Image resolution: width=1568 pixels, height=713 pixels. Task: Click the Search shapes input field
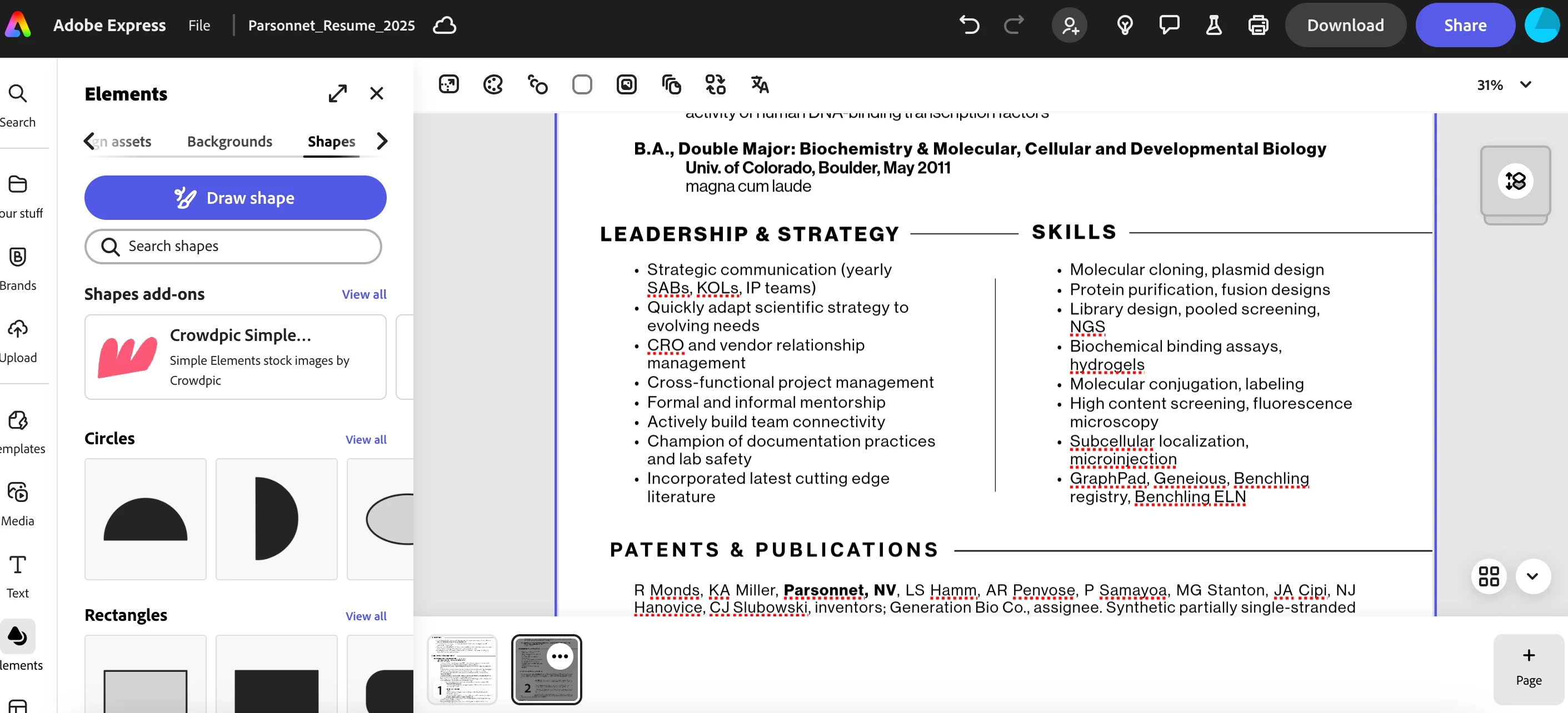233,247
